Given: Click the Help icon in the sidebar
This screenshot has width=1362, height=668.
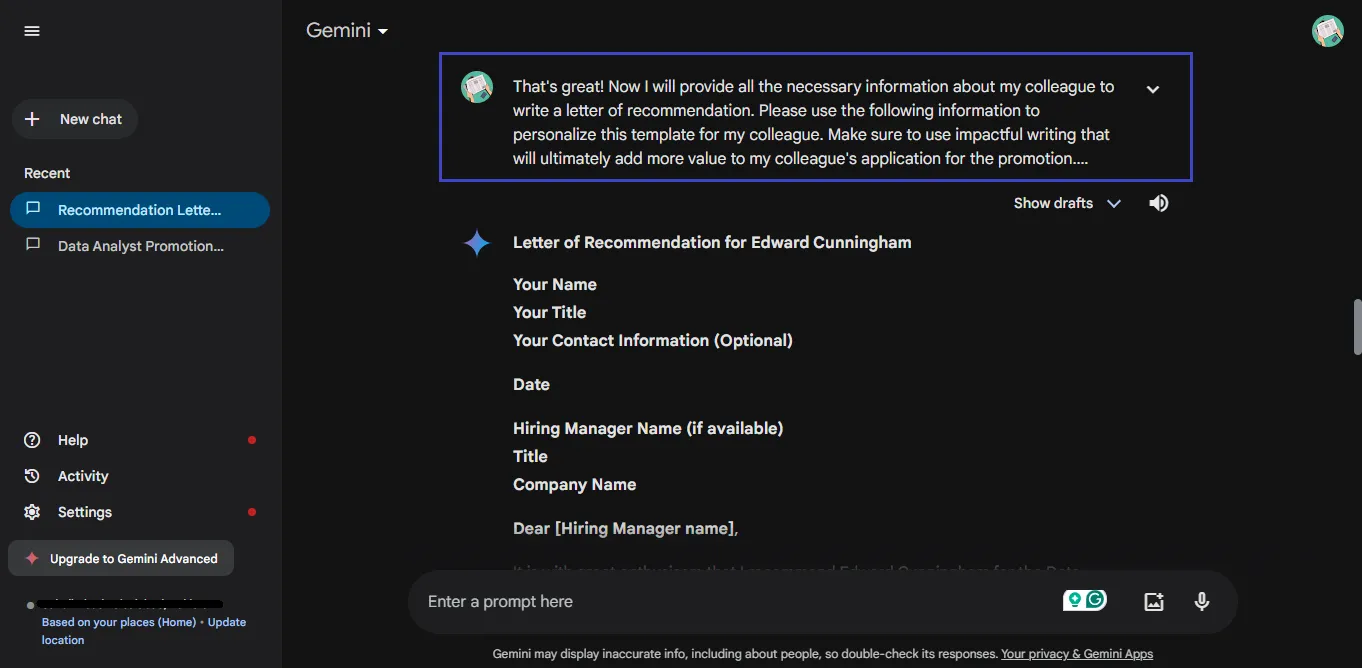Looking at the screenshot, I should pyautogui.click(x=31, y=440).
